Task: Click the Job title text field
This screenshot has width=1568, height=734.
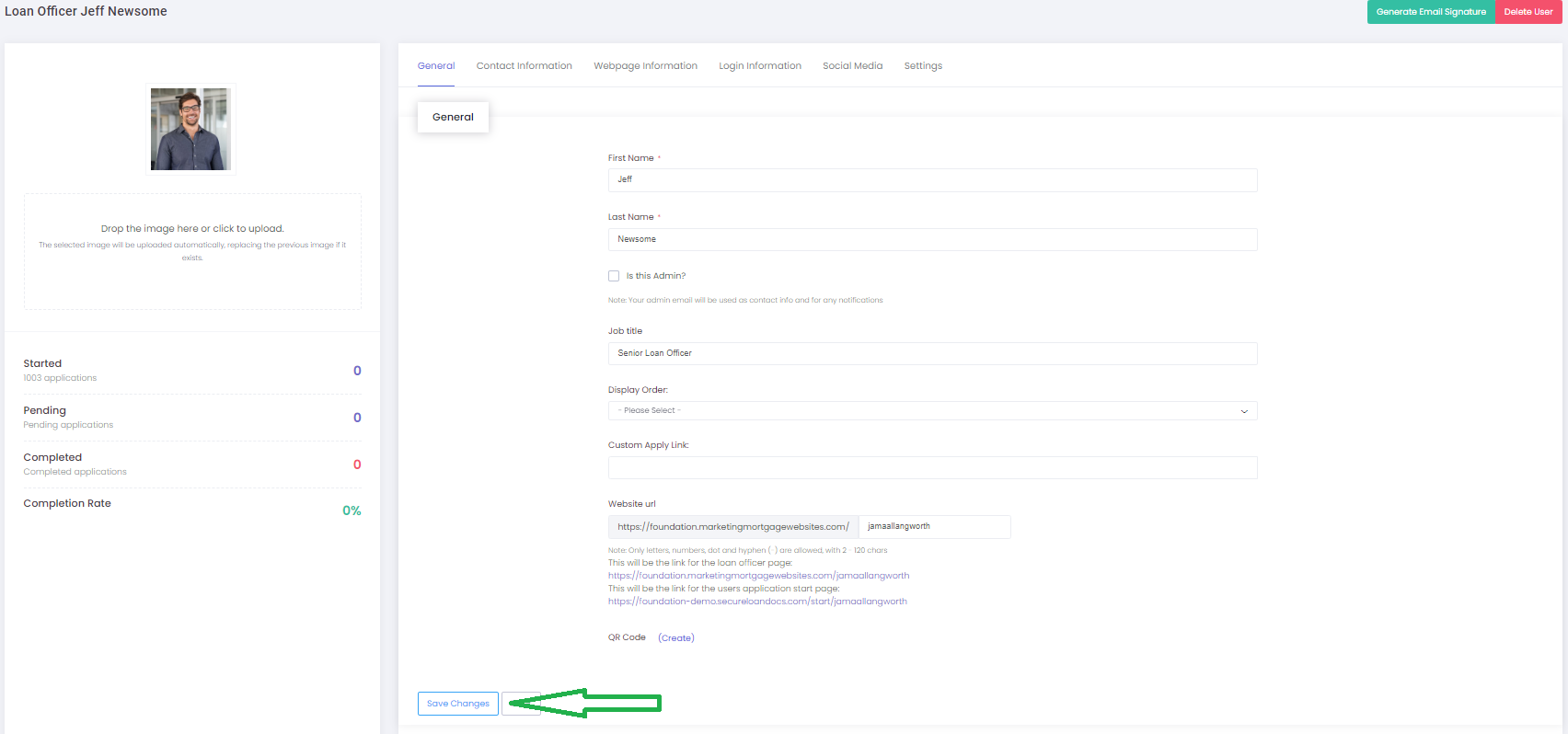Action: (931, 353)
